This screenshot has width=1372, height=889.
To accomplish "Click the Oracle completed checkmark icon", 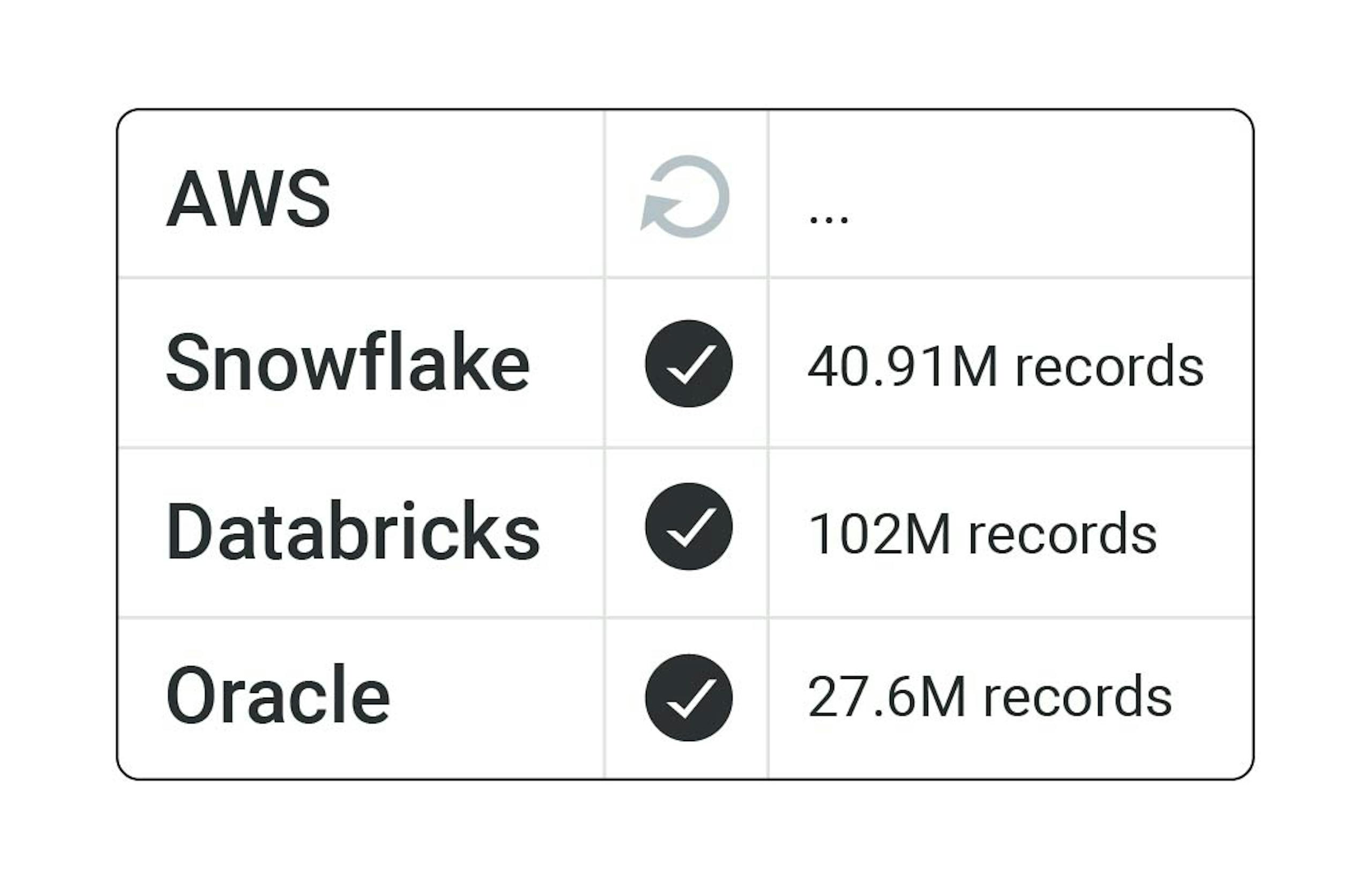I will pyautogui.click(x=688, y=698).
